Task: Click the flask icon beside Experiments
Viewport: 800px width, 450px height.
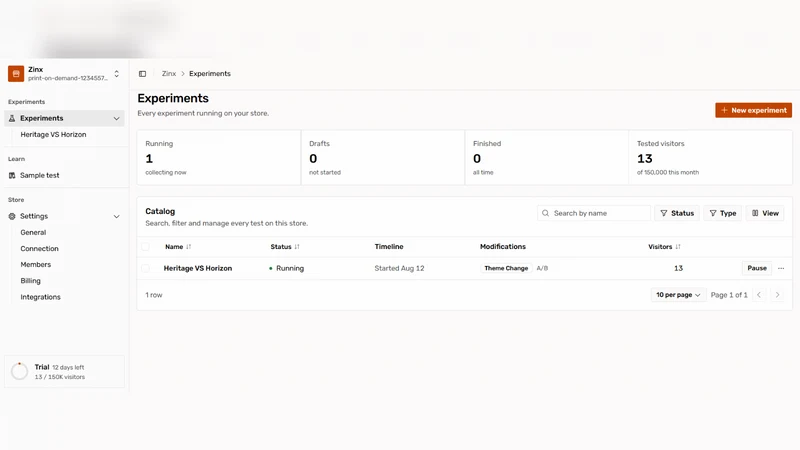Action: click(12, 118)
